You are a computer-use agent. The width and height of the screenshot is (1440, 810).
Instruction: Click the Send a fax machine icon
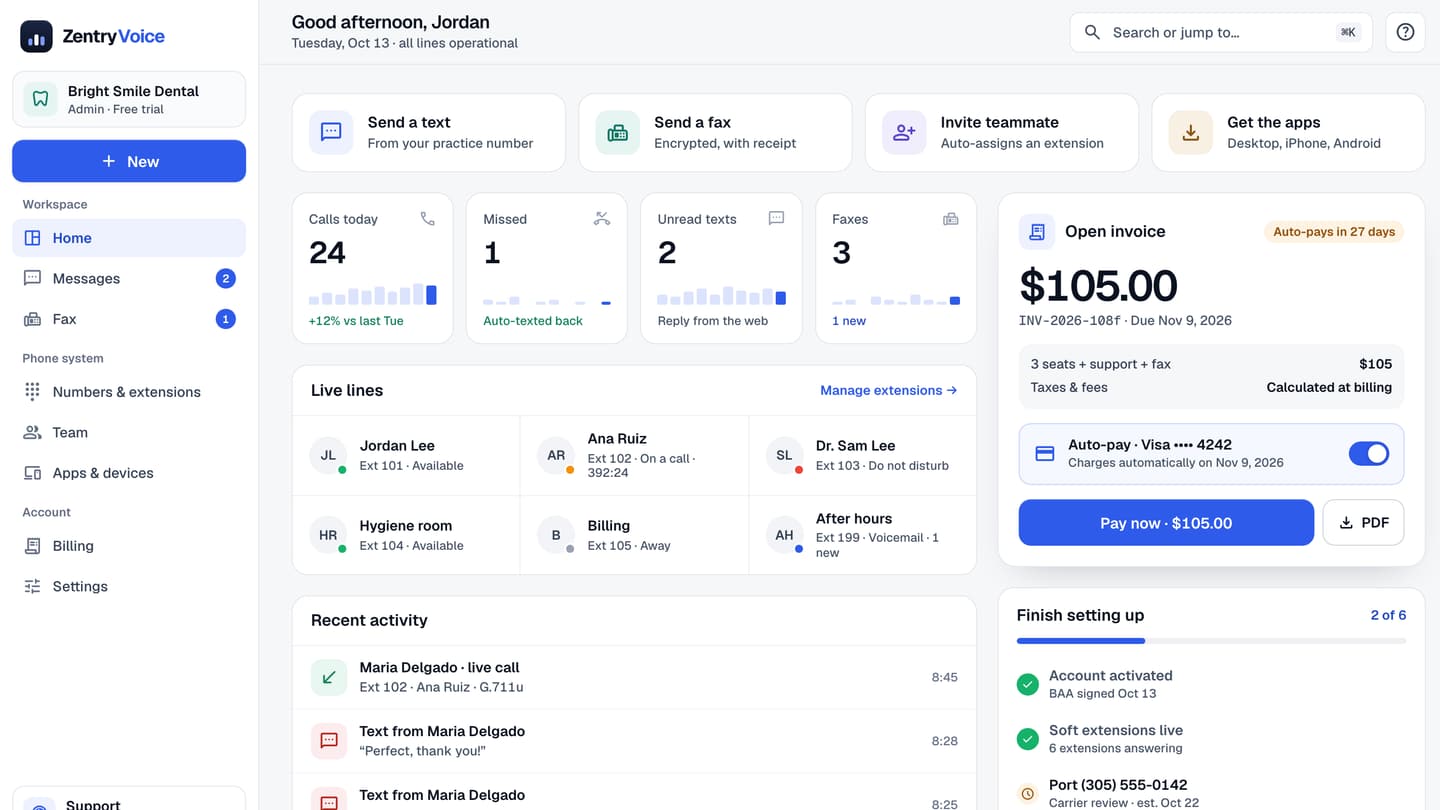(x=618, y=132)
